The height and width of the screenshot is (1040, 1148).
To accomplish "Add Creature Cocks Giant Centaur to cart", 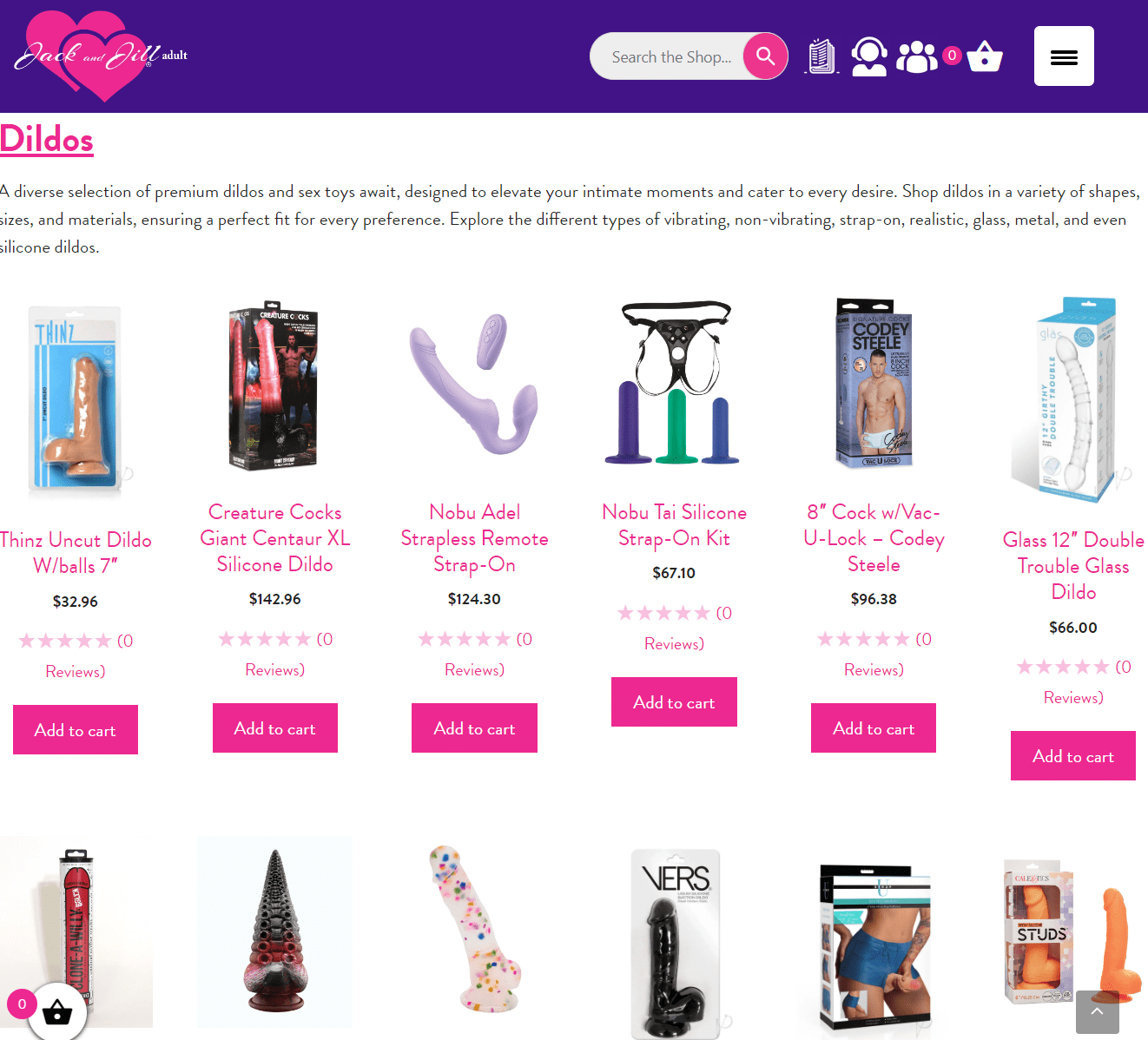I will [275, 728].
